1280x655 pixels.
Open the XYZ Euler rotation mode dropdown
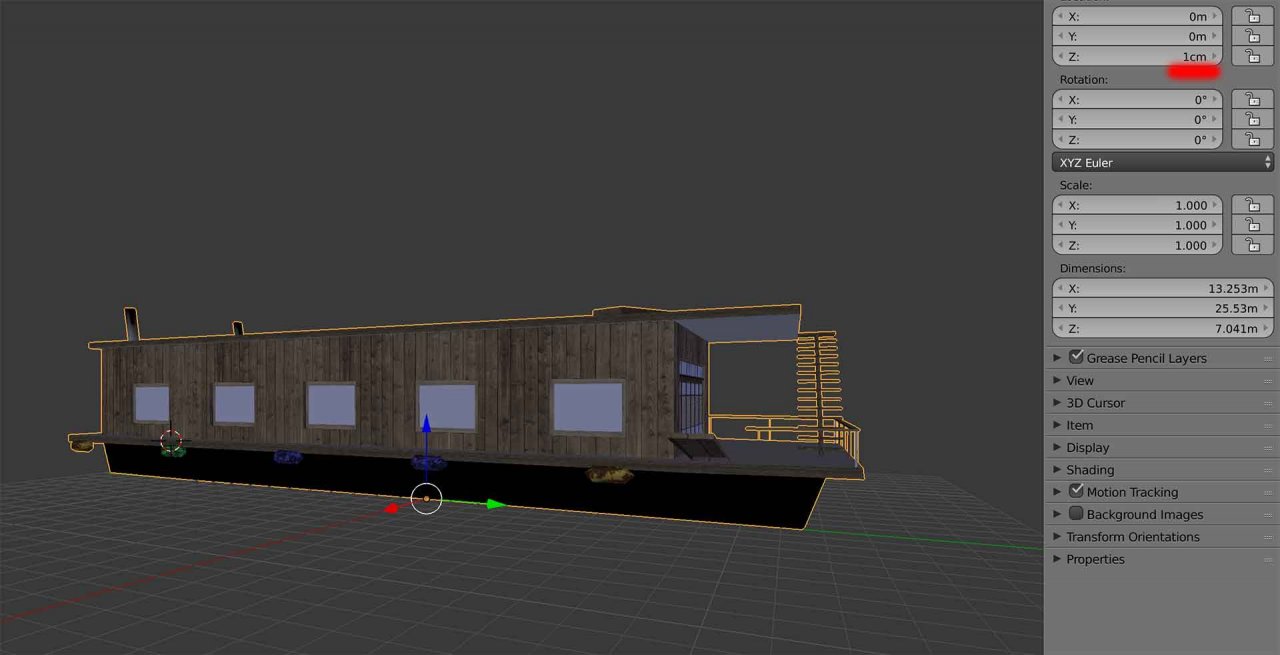click(x=1163, y=162)
